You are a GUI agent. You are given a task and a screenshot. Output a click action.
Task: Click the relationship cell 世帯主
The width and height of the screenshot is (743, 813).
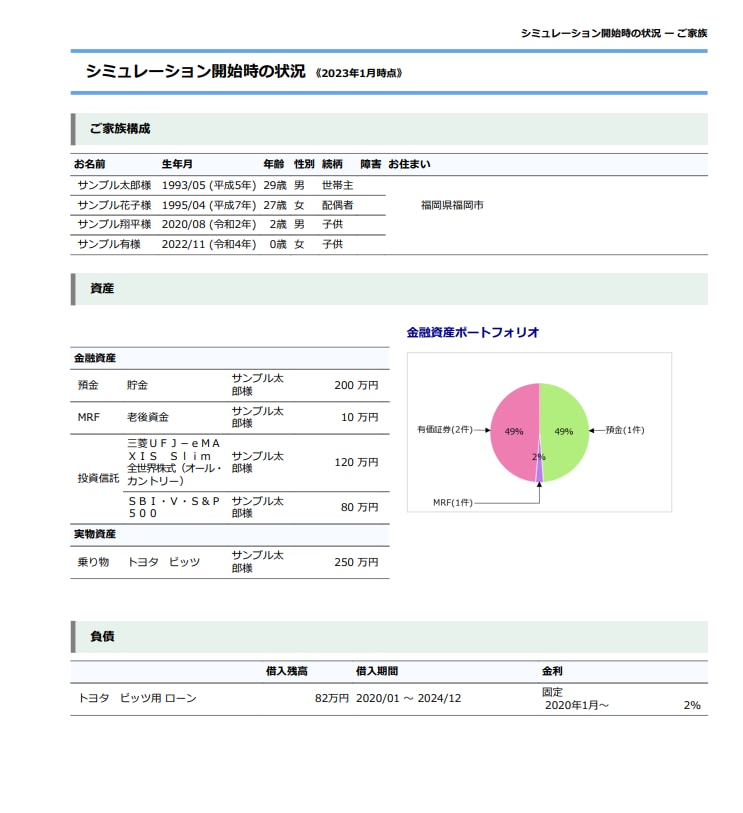(x=338, y=186)
